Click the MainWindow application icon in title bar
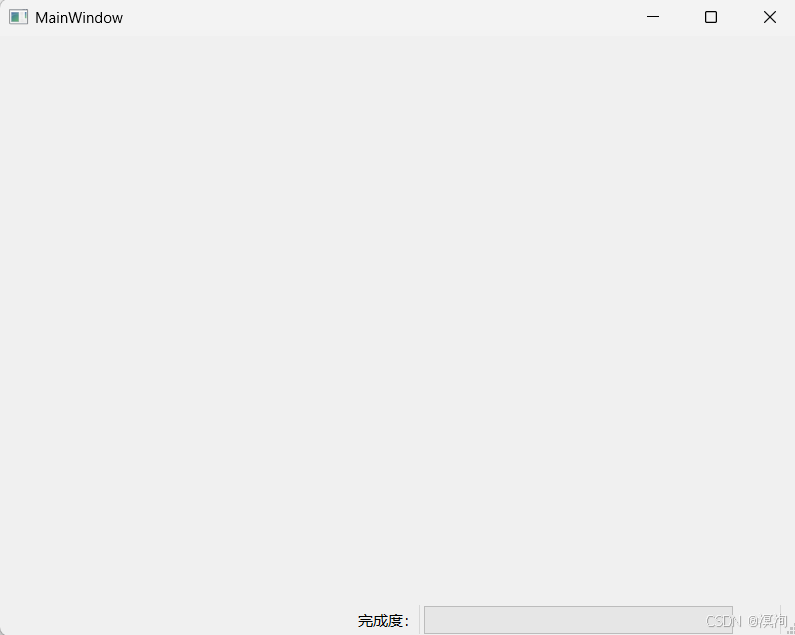Viewport: 795px width, 635px height. (18, 17)
